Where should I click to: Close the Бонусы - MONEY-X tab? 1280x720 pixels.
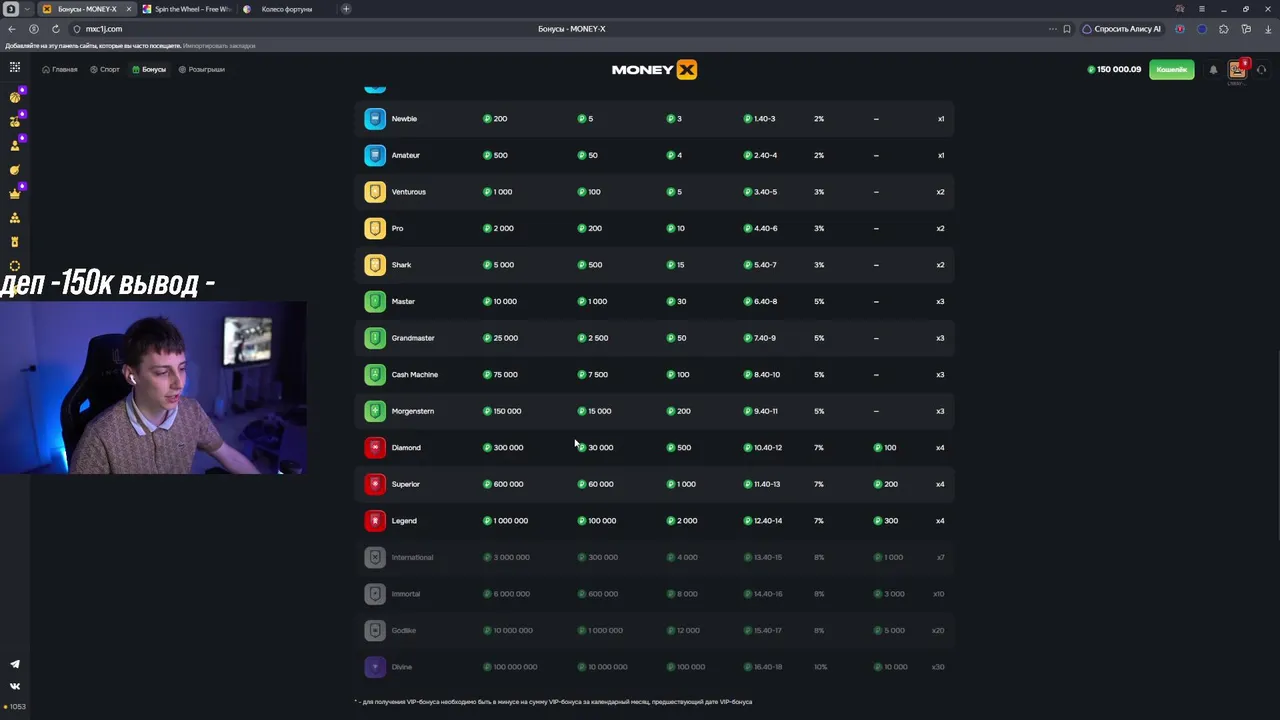128,9
